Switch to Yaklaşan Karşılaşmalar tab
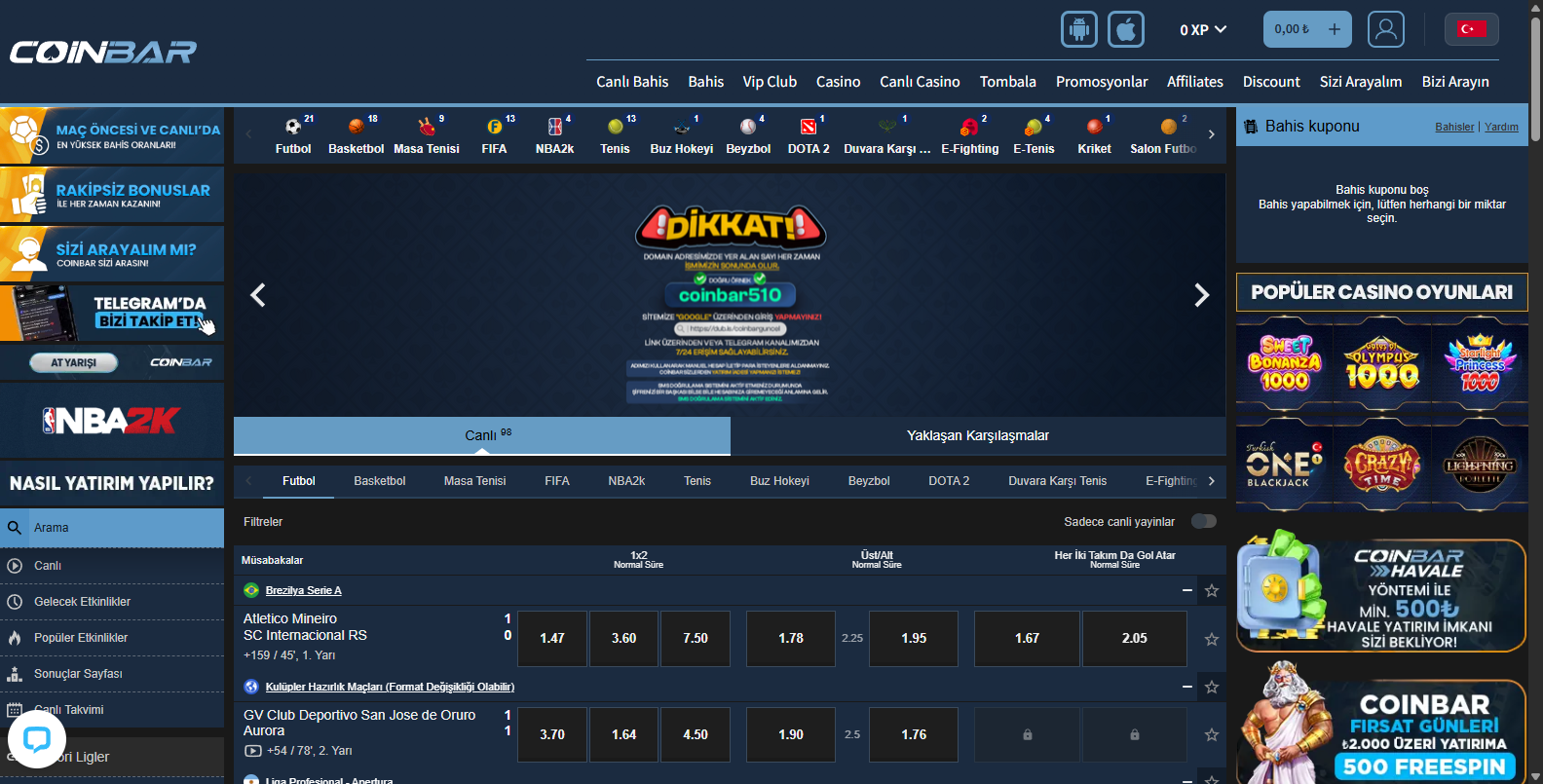 click(x=978, y=435)
